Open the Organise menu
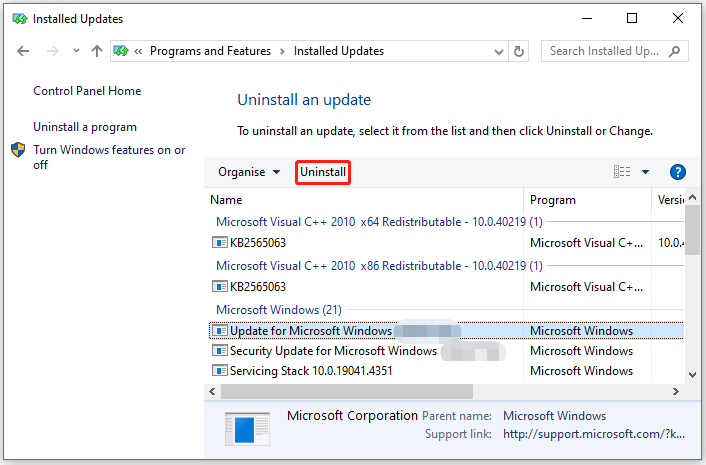Viewport: 706px width, 465px height. click(249, 172)
